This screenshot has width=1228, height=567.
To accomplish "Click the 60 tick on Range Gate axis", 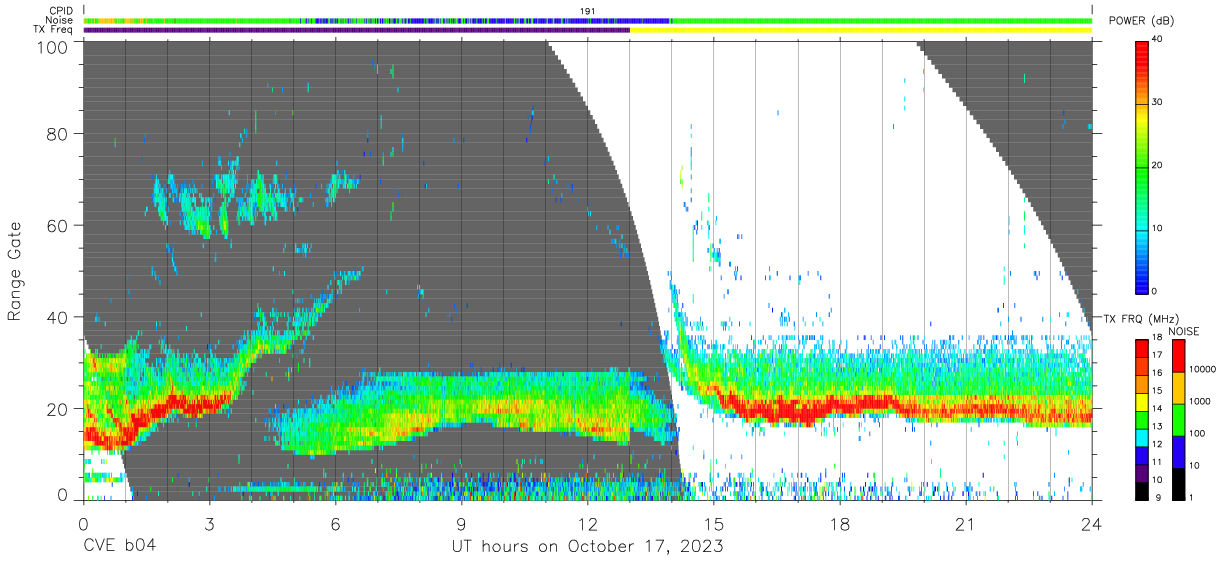I will click(x=59, y=225).
